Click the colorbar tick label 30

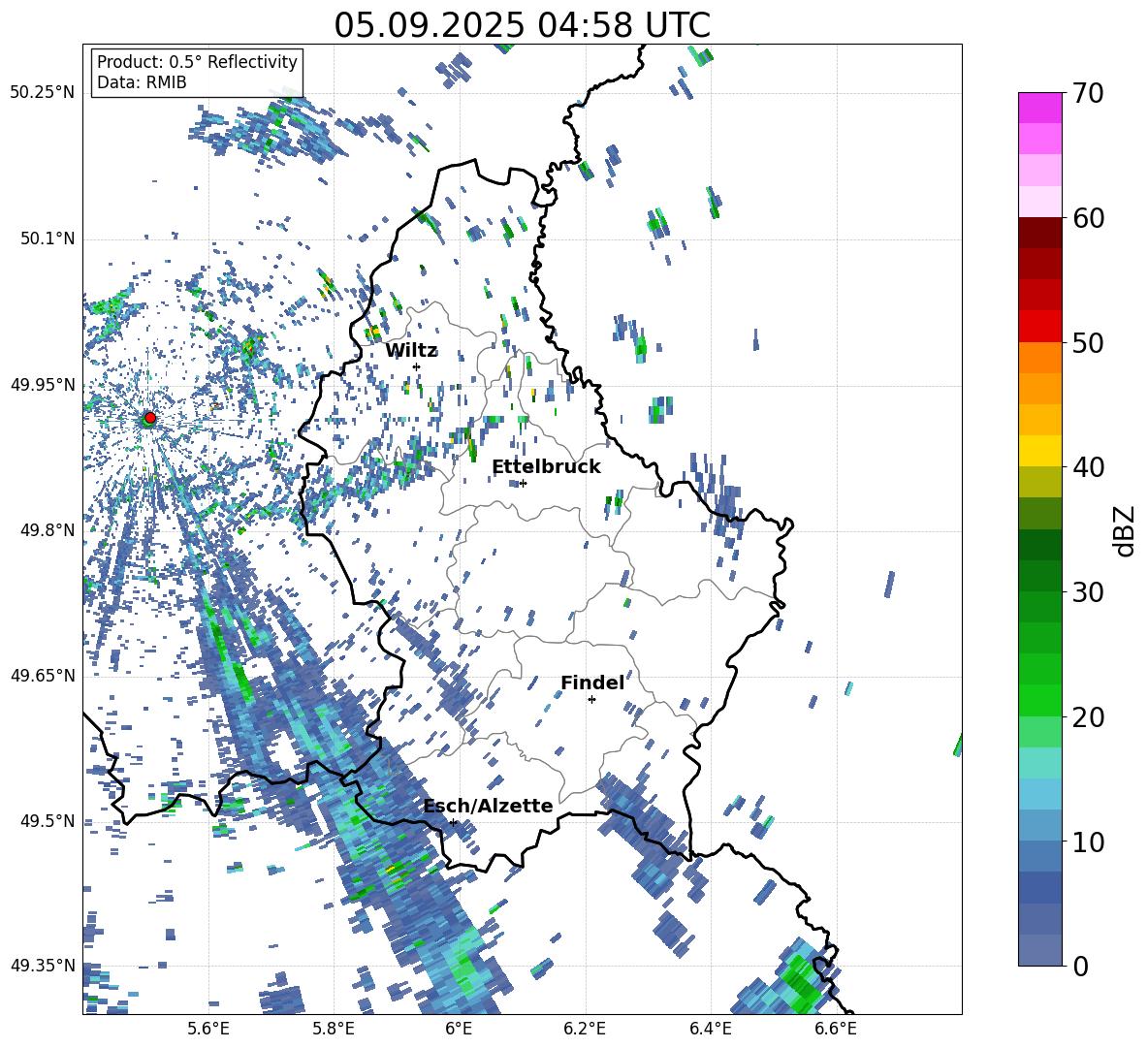[x=1088, y=592]
